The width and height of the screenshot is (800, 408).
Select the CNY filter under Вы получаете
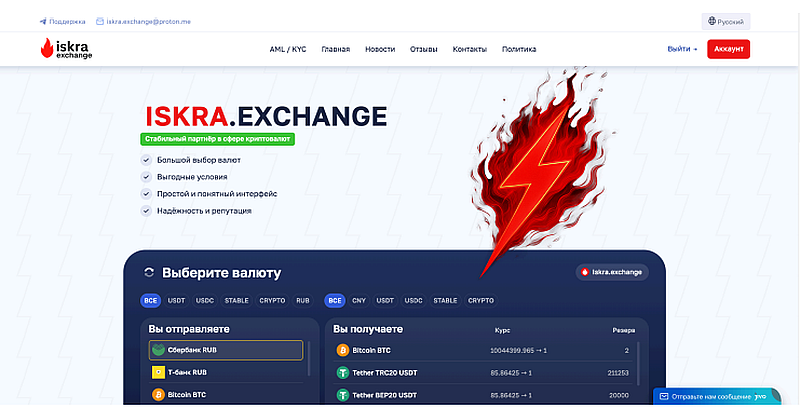359,300
